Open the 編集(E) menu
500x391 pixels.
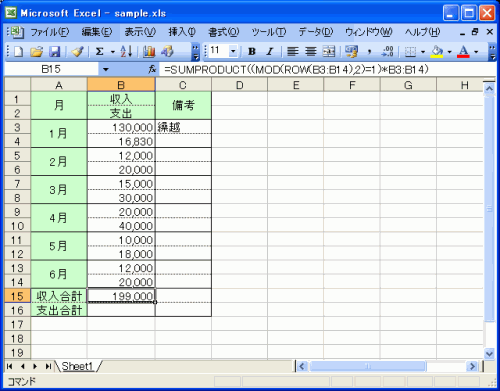point(97,32)
